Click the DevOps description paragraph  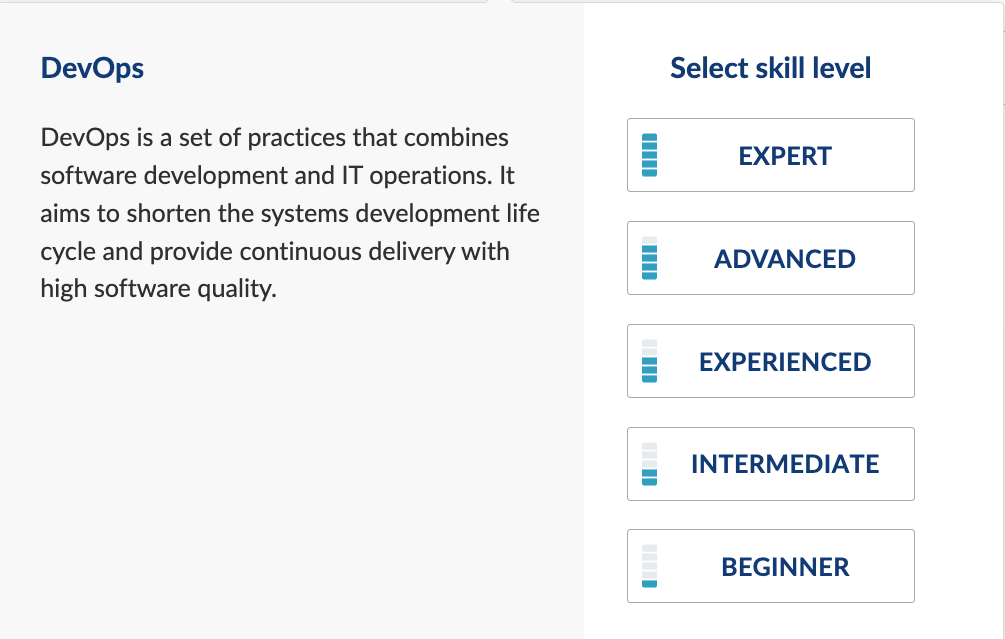290,213
